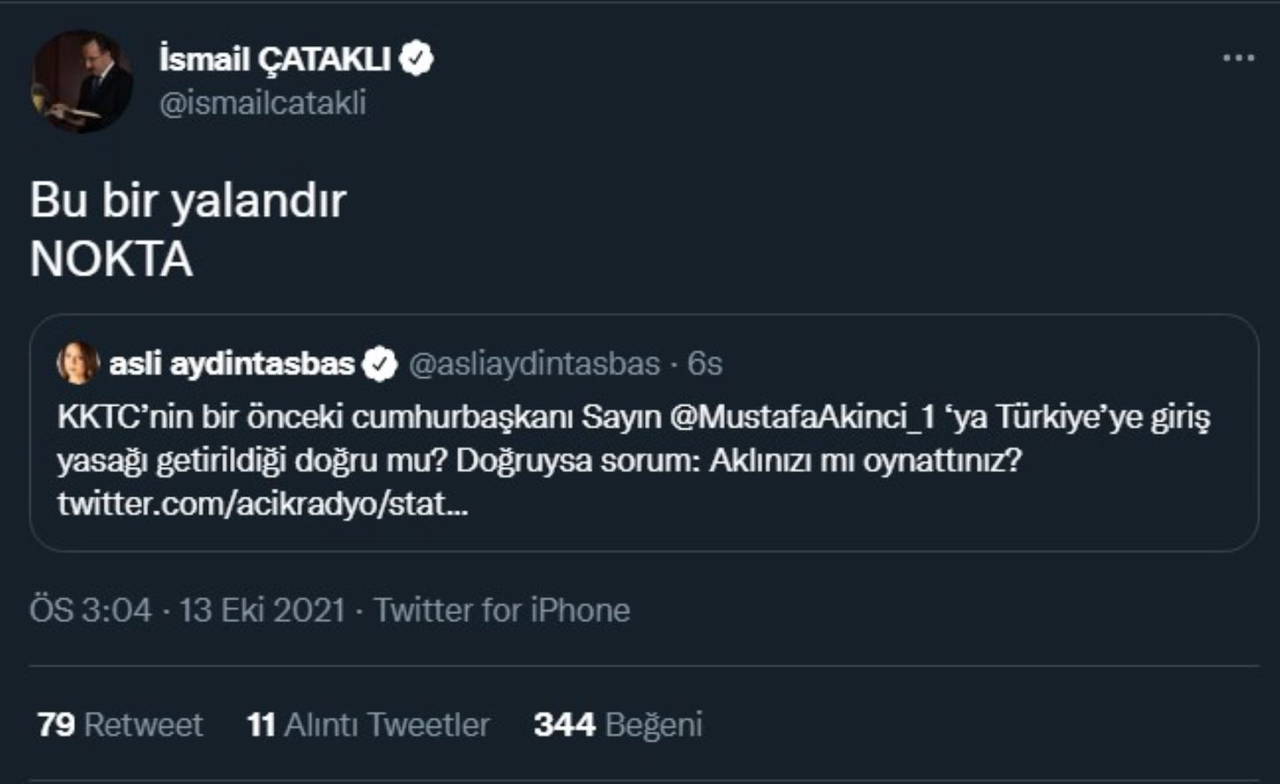Click the word "NOKTA" in the tweet

click(112, 260)
